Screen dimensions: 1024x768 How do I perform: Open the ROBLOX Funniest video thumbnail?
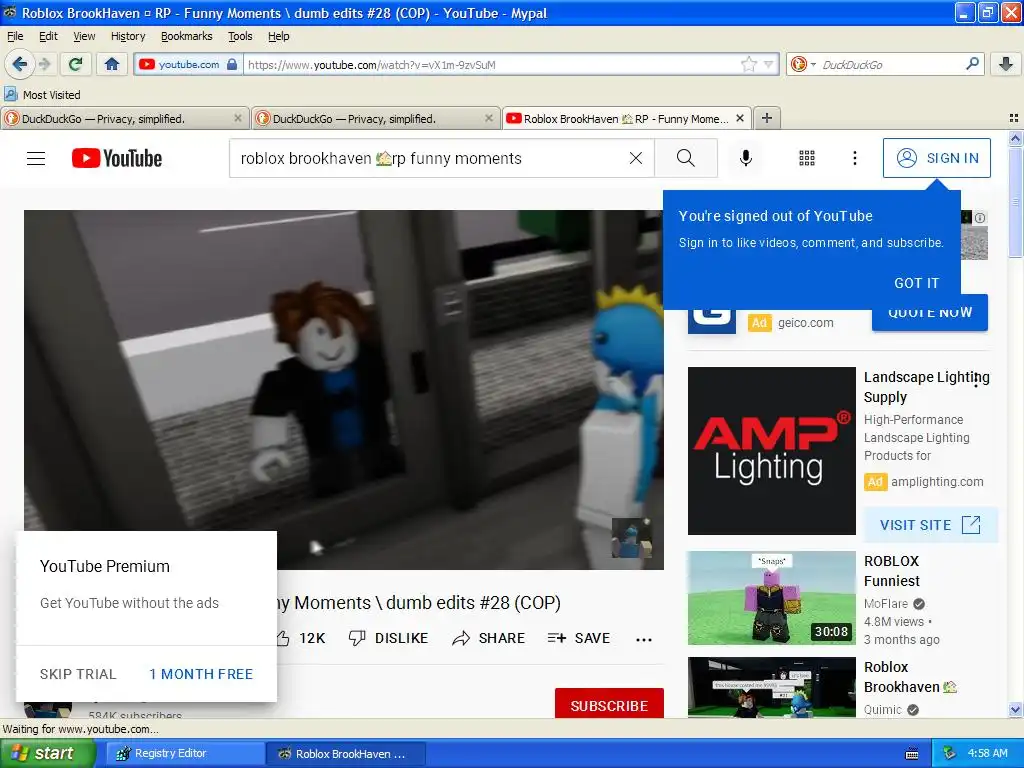771,598
